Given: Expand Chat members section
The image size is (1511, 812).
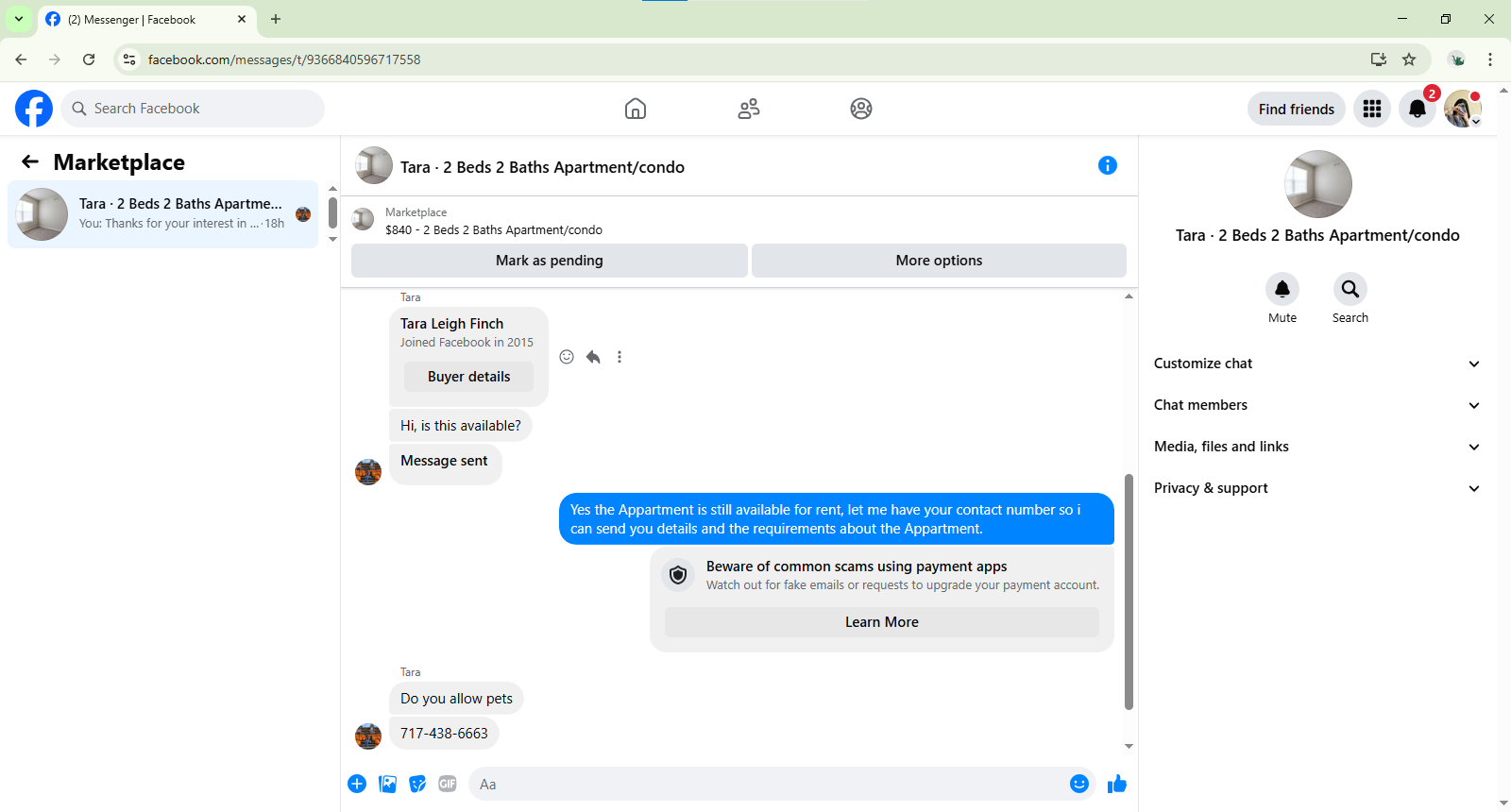Looking at the screenshot, I should (x=1316, y=405).
